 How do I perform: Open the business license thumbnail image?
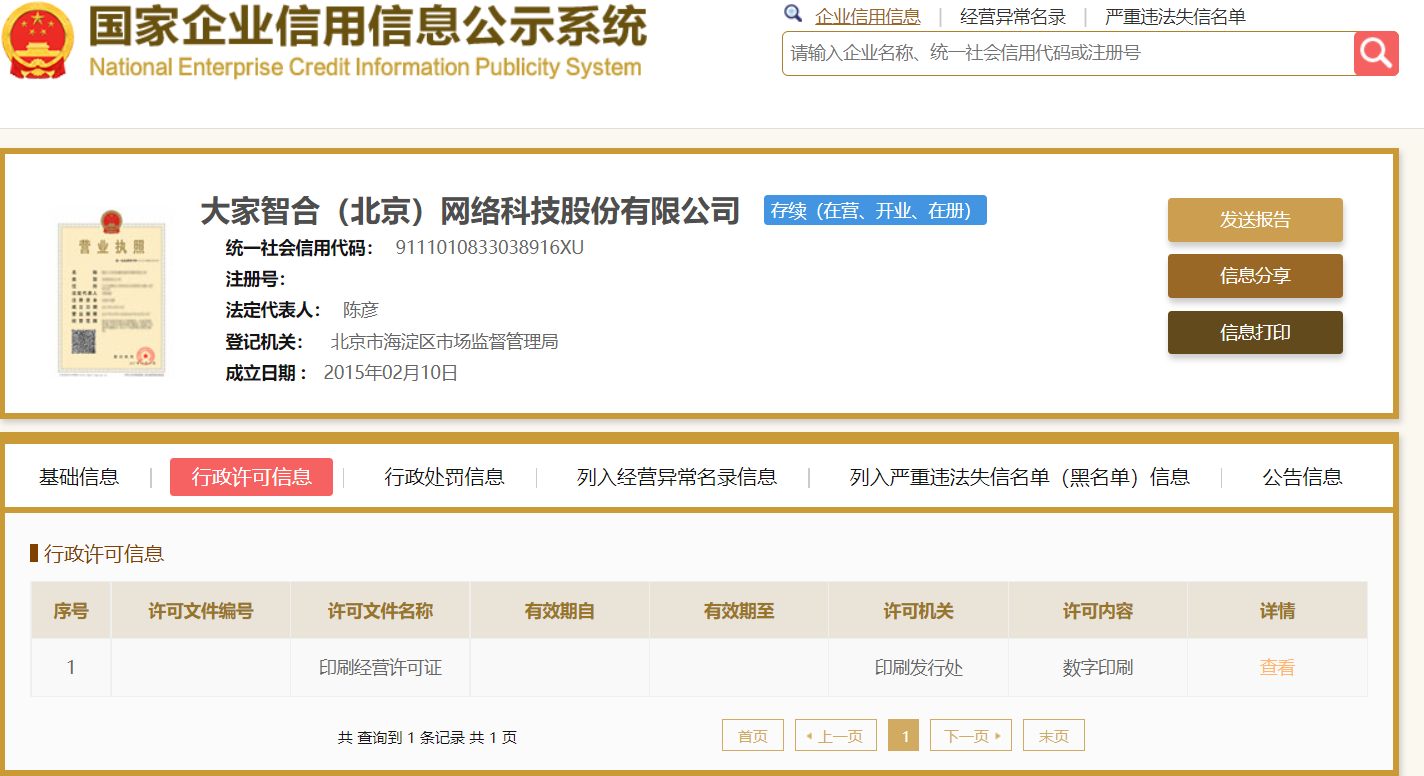110,294
